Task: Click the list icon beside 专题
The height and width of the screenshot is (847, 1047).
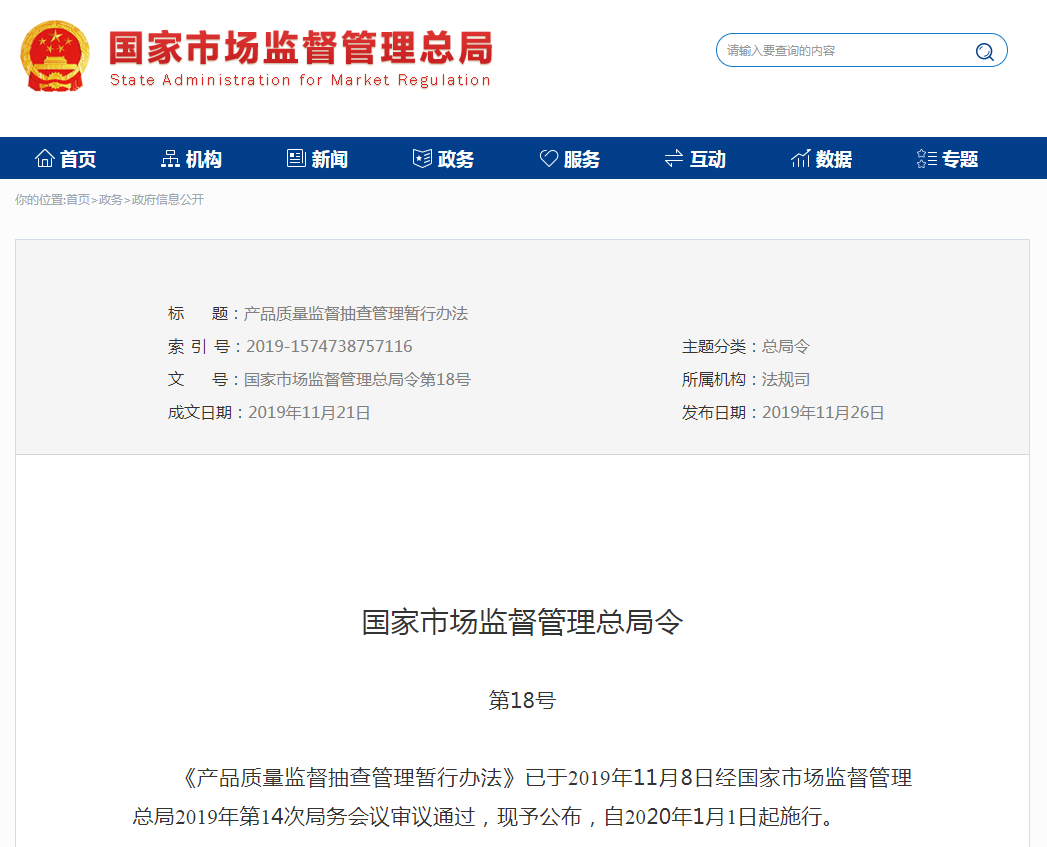Action: pyautogui.click(x=926, y=158)
